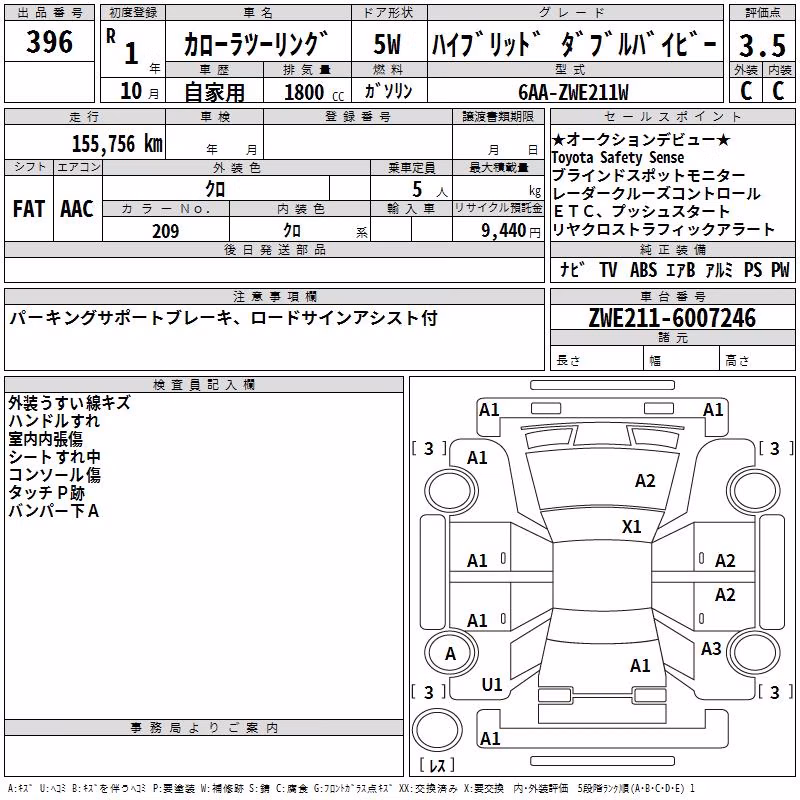Click the air conditioner value AAC

[77, 209]
